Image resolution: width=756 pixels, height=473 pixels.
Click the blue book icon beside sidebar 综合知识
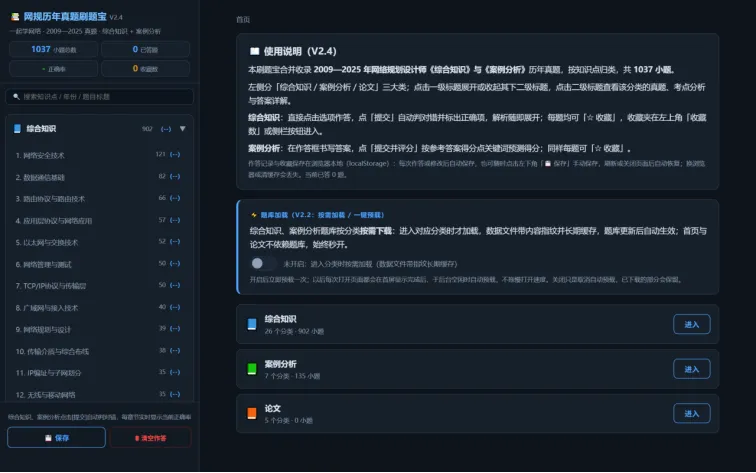coord(17,129)
